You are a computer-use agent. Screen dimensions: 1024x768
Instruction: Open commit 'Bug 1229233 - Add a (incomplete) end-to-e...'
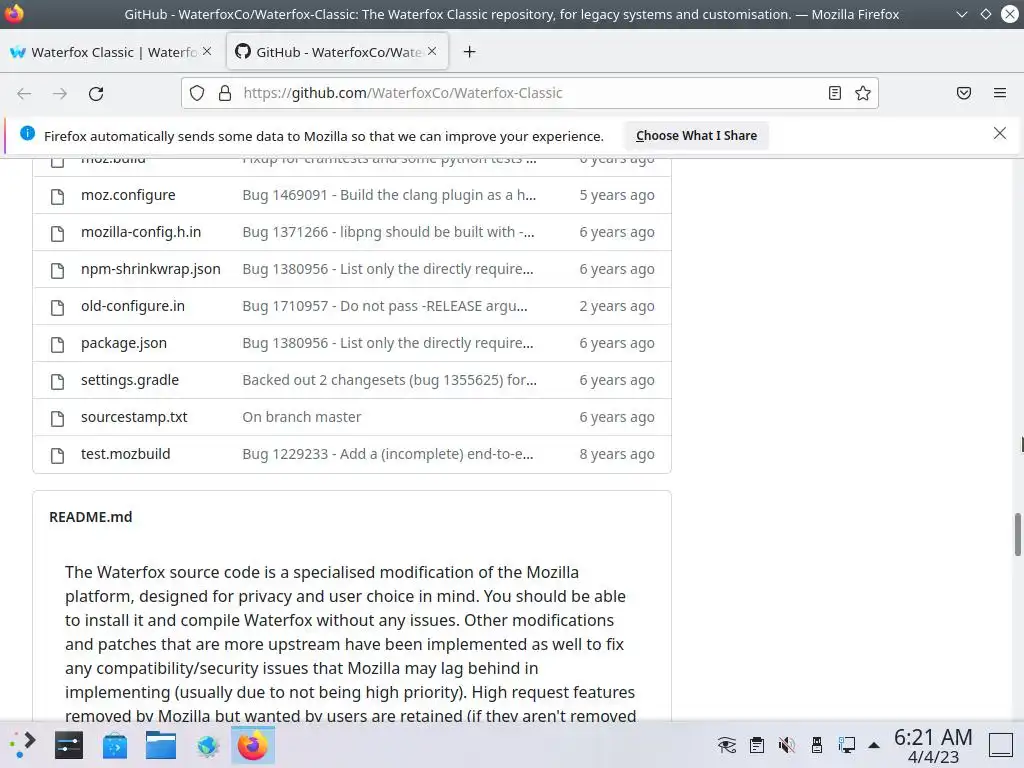pos(388,454)
